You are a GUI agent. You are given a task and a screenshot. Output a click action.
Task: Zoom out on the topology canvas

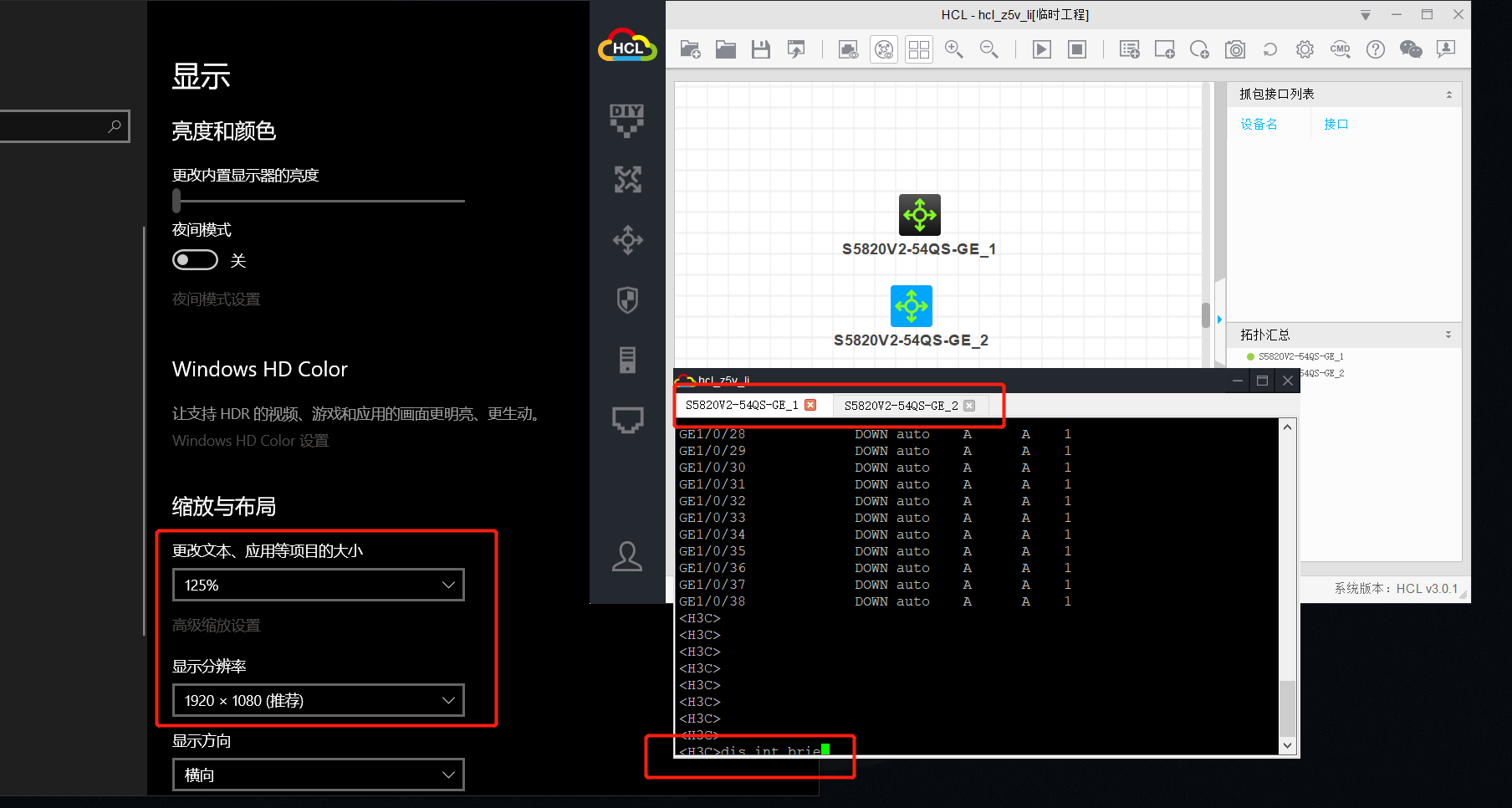(x=989, y=49)
